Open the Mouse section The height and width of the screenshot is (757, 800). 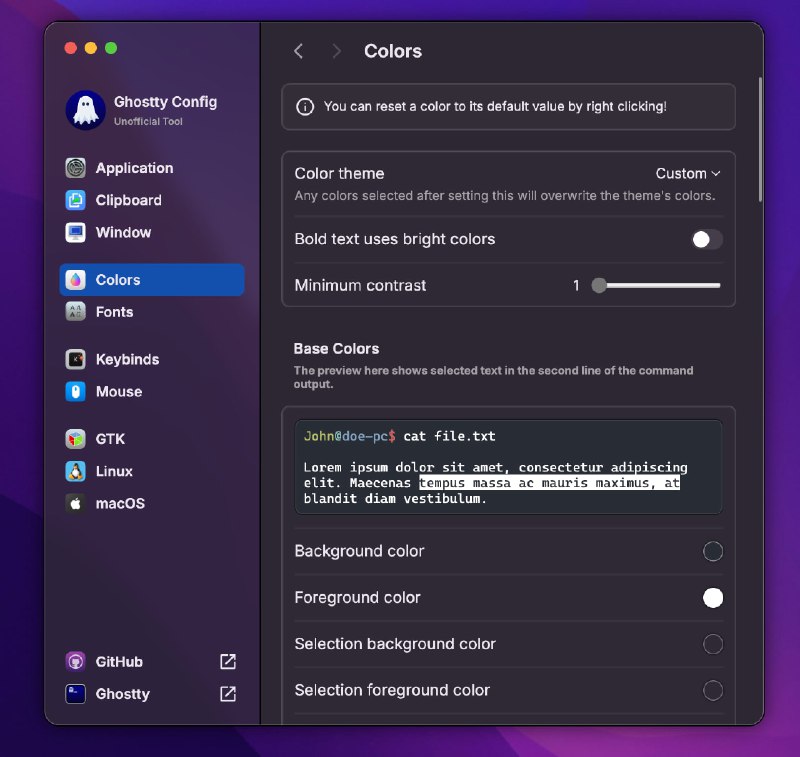tap(119, 391)
